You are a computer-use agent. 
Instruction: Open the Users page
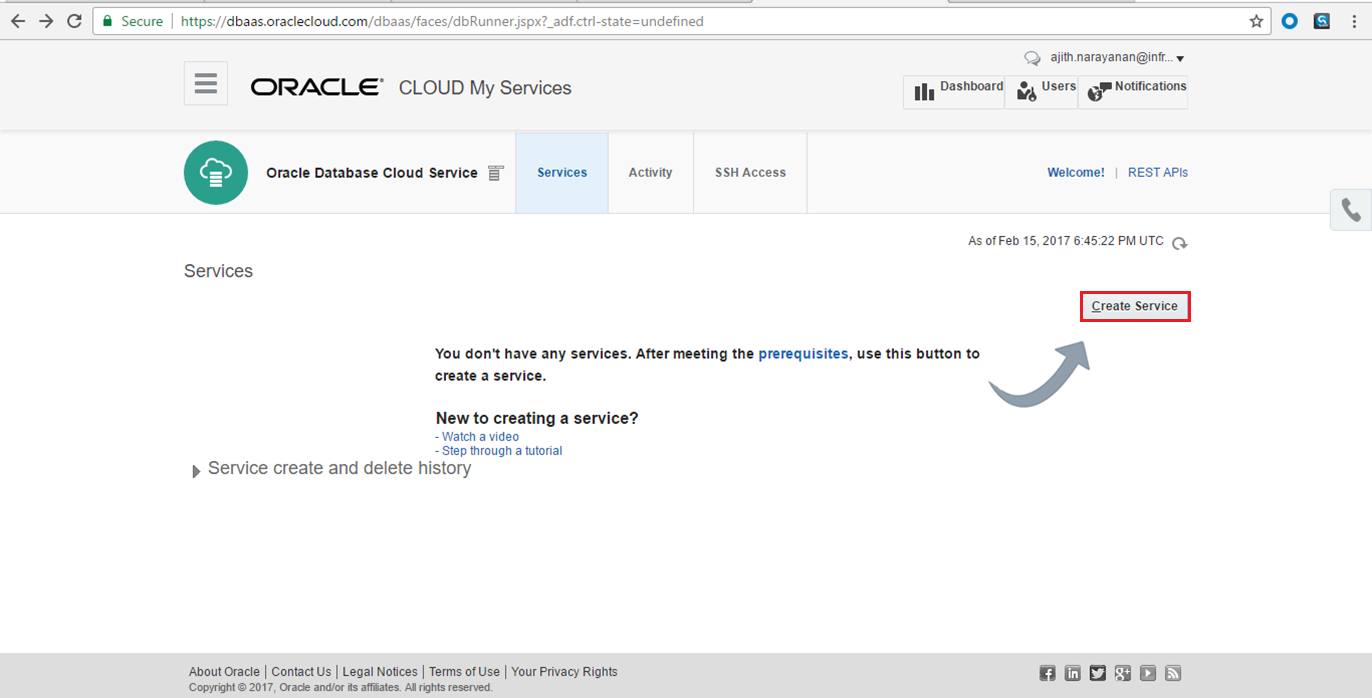coord(1042,91)
